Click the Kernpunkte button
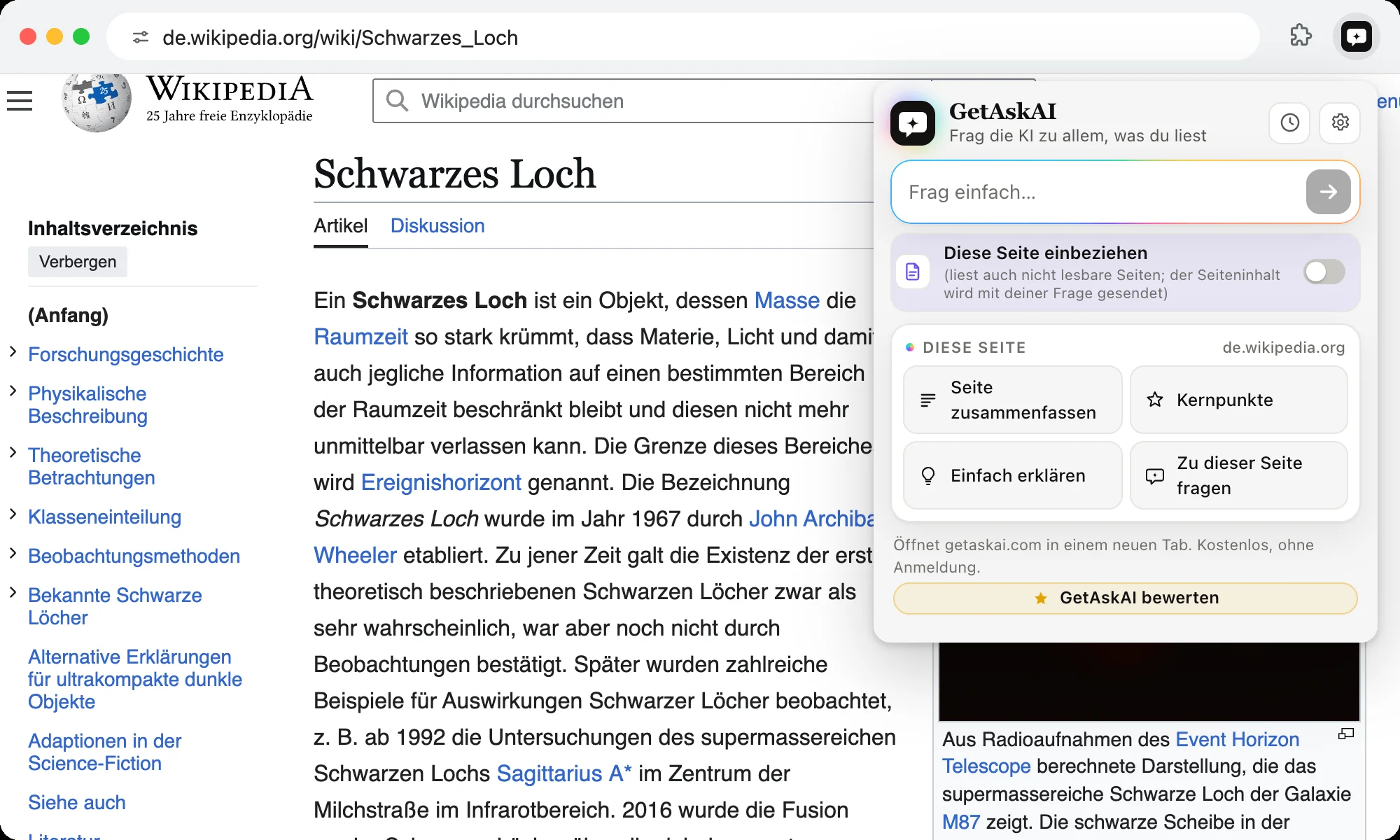The image size is (1400, 840). tap(1238, 400)
